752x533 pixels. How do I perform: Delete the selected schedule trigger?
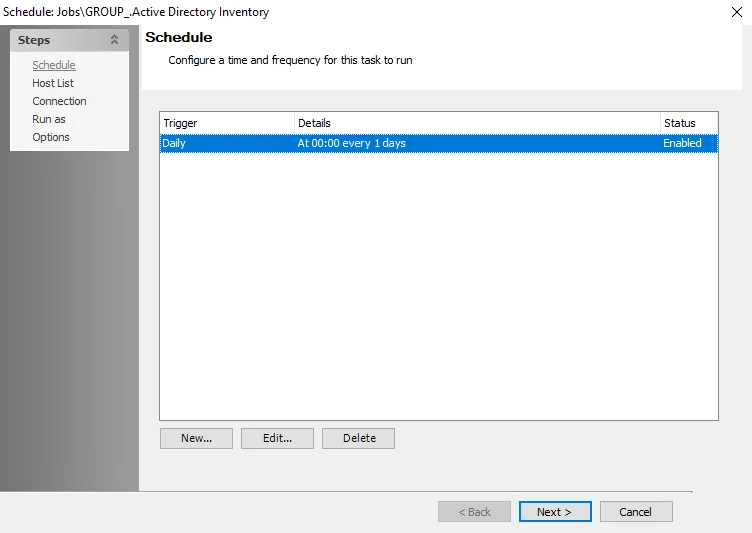[358, 438]
